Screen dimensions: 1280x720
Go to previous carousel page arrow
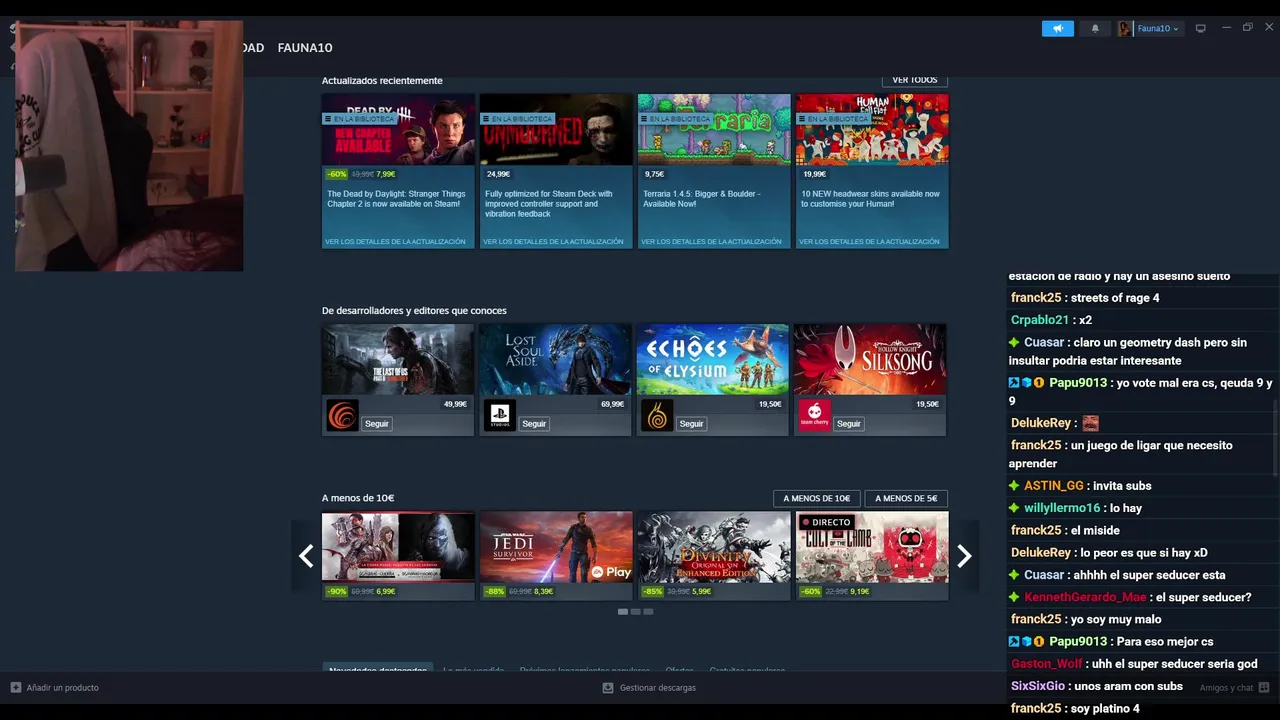point(306,556)
